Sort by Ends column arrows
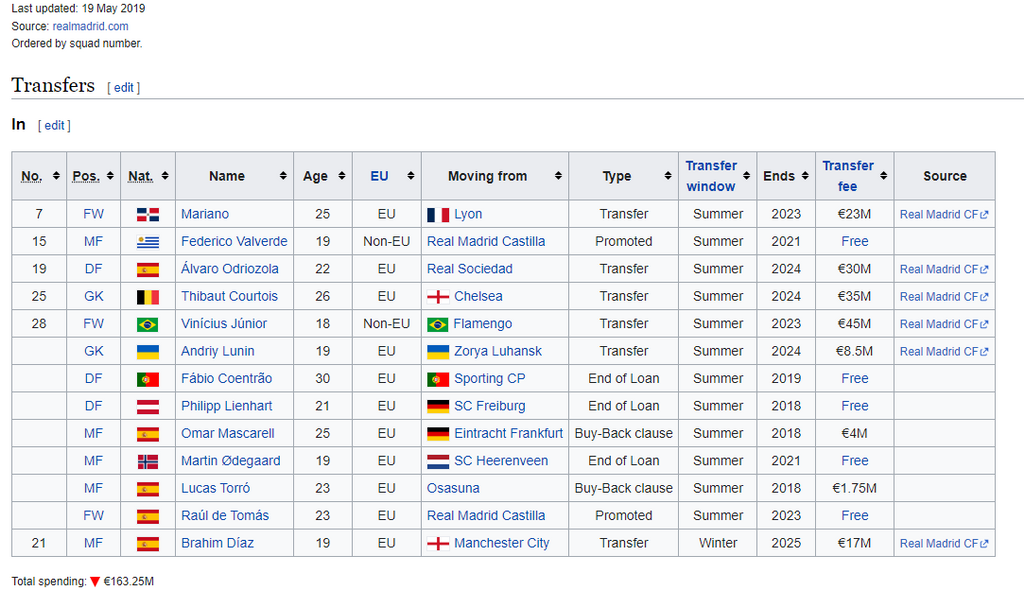The height and width of the screenshot is (606, 1024). click(x=805, y=176)
